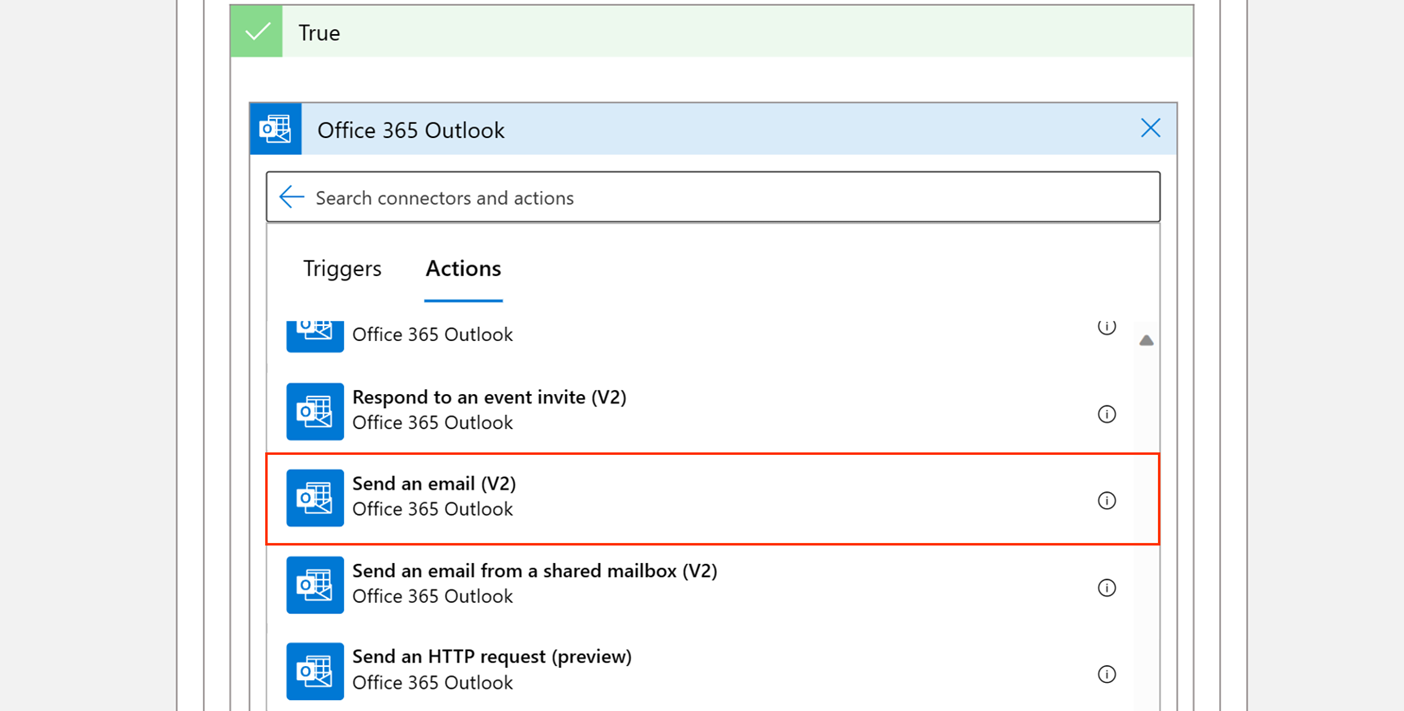Click the Office 365 Outlook header icon

coord(275,129)
